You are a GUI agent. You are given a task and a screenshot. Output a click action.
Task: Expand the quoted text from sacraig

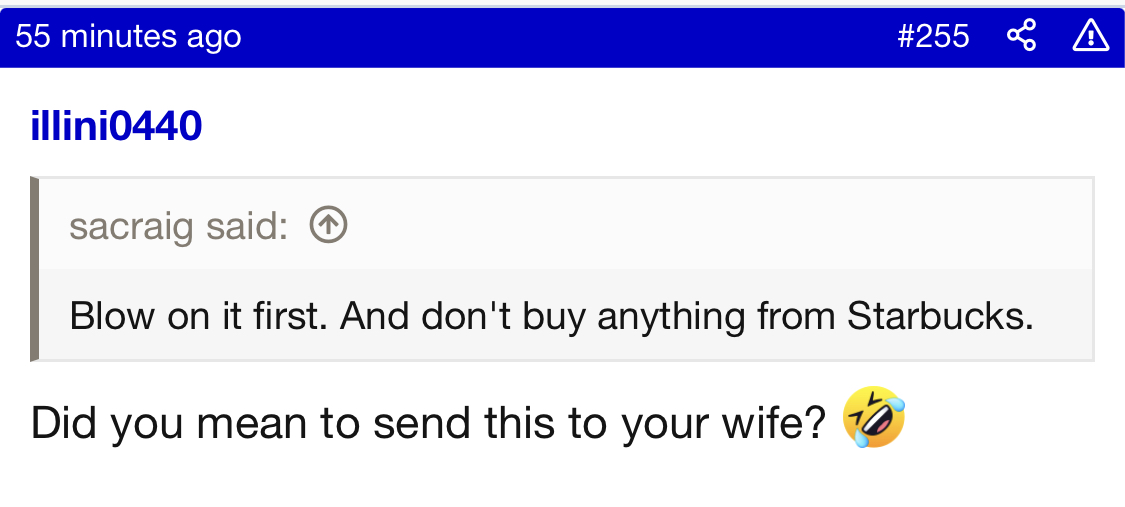(550, 316)
